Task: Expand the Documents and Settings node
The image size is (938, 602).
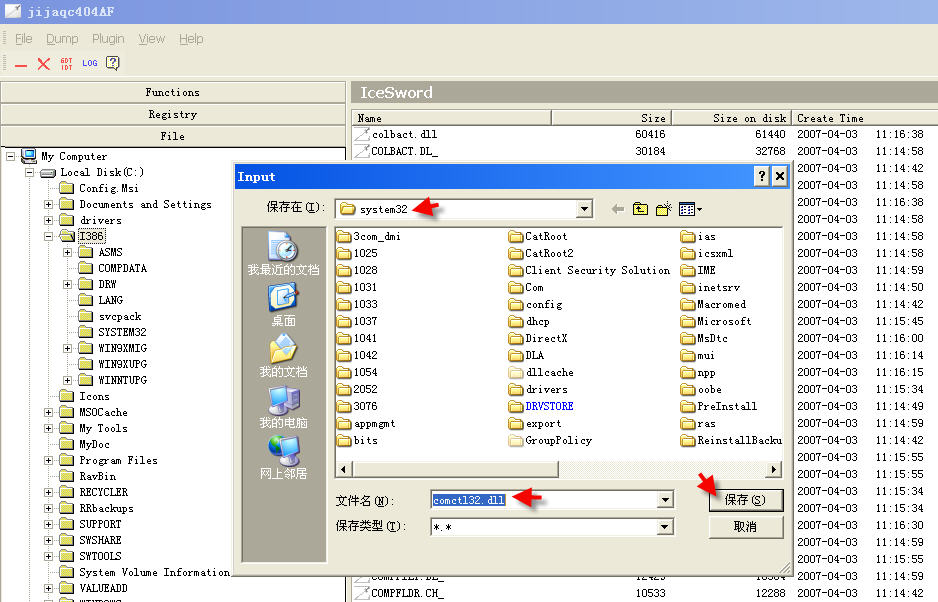Action: click(48, 205)
